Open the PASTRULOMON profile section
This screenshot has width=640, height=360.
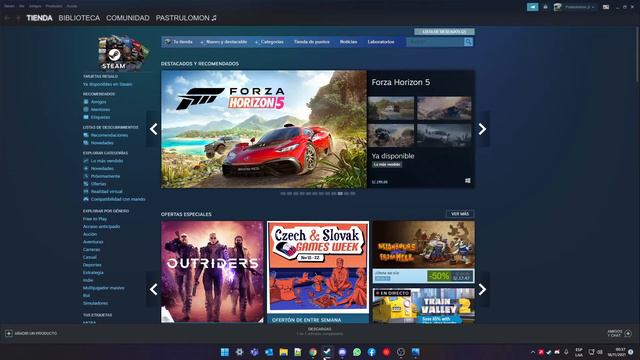click(x=186, y=18)
